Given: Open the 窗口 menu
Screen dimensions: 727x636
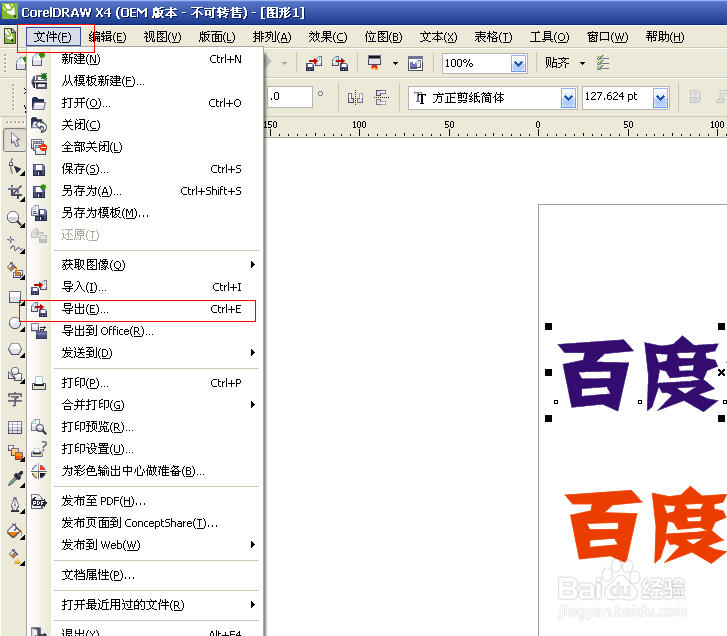Looking at the screenshot, I should [607, 37].
